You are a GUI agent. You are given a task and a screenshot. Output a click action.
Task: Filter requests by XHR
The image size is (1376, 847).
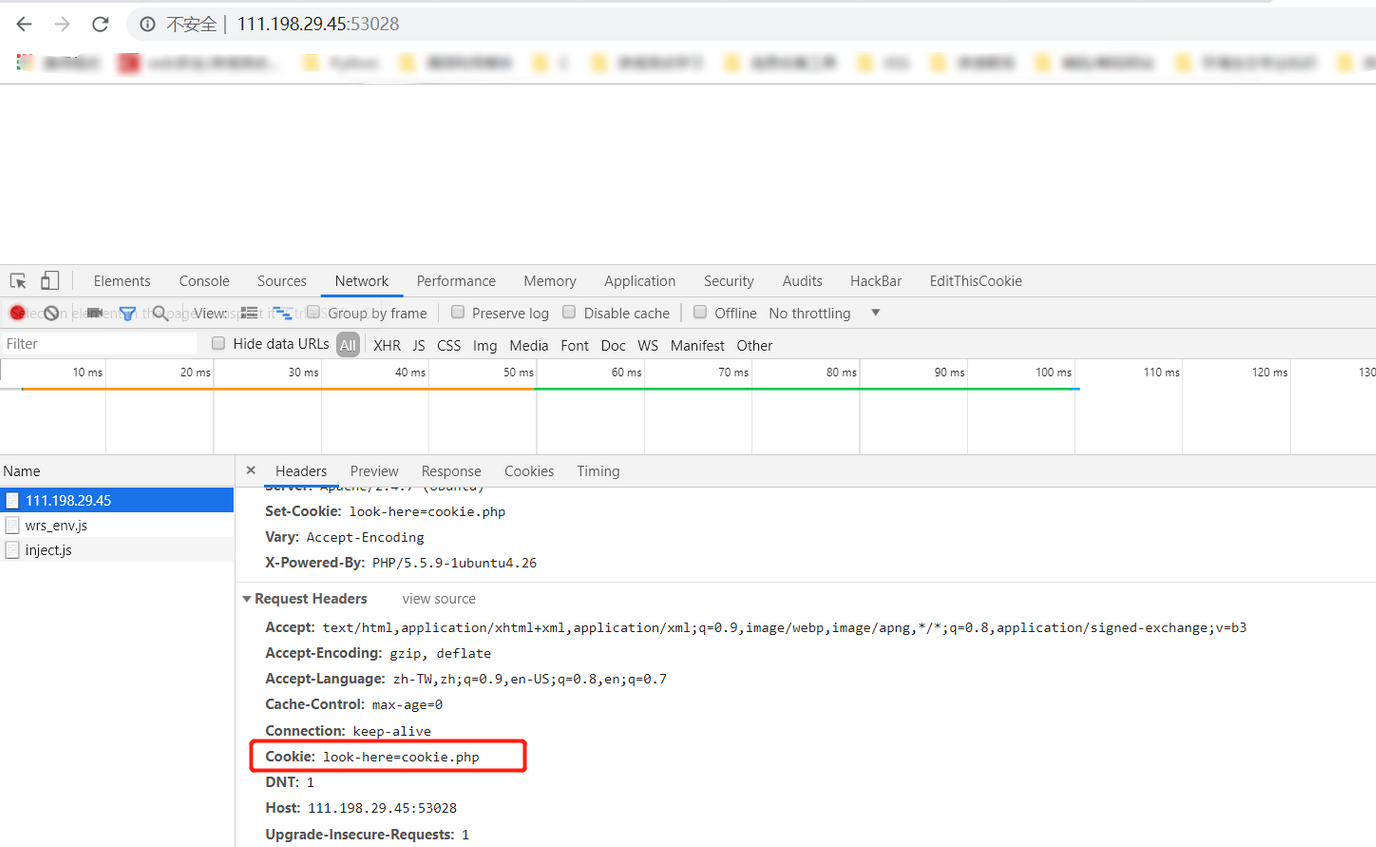pos(387,345)
